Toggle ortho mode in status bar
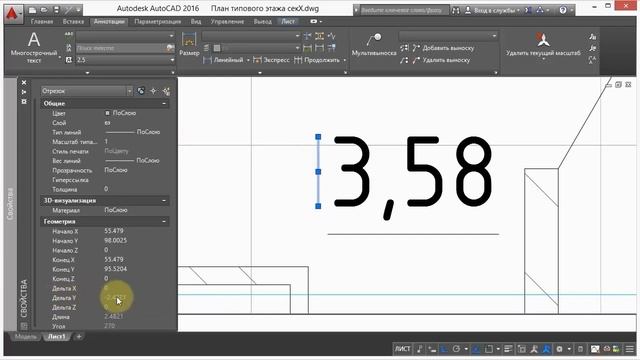 click(x=444, y=349)
